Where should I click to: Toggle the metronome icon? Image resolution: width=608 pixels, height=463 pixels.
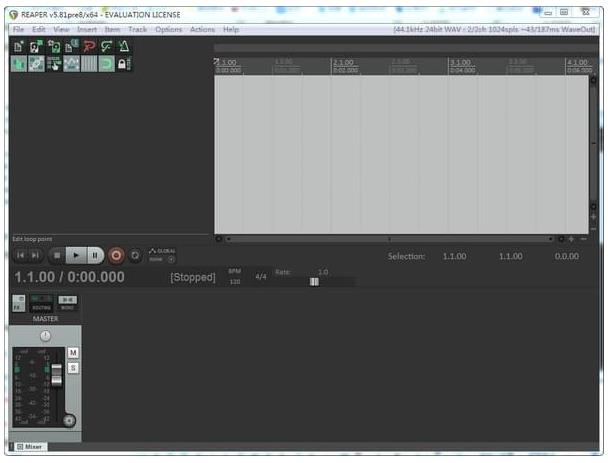pos(124,47)
